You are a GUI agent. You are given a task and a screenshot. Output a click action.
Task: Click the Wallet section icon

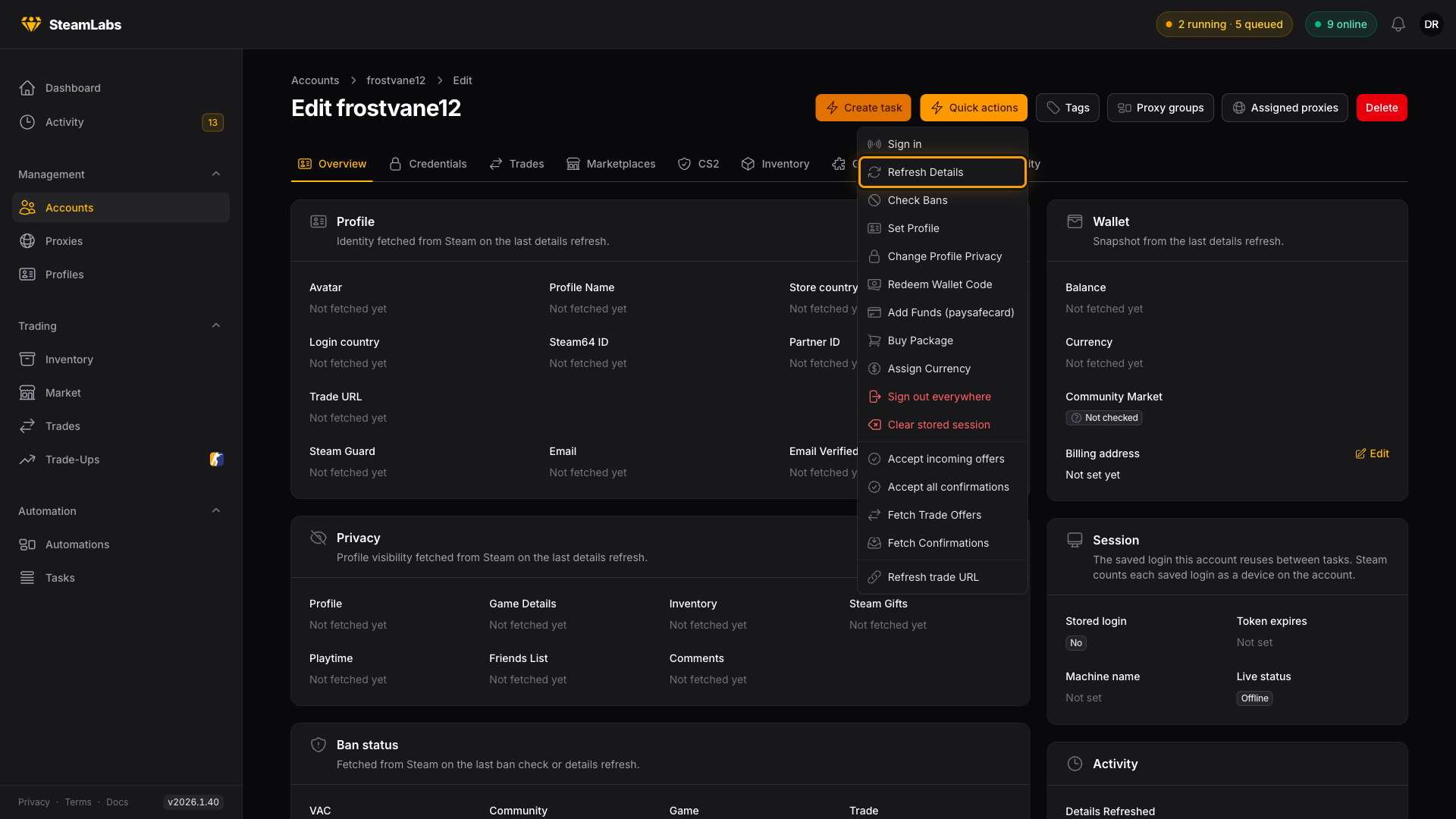coord(1075,221)
